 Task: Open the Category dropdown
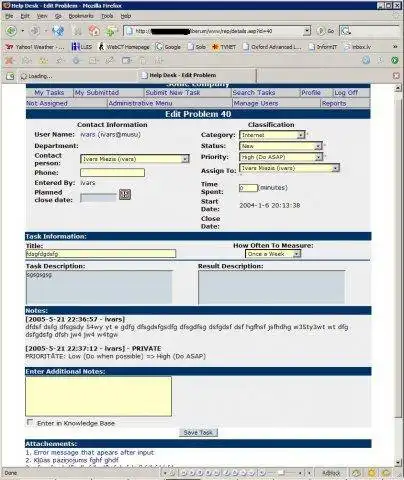[x=272, y=135]
